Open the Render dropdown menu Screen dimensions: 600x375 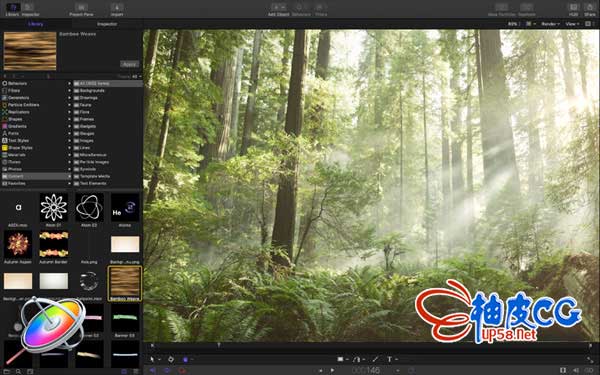click(x=550, y=24)
